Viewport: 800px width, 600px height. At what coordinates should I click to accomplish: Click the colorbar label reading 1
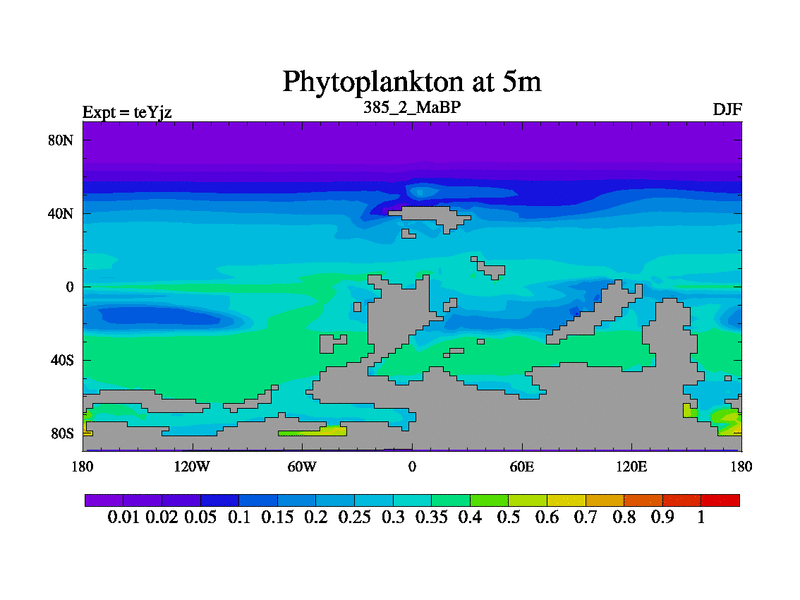[701, 517]
